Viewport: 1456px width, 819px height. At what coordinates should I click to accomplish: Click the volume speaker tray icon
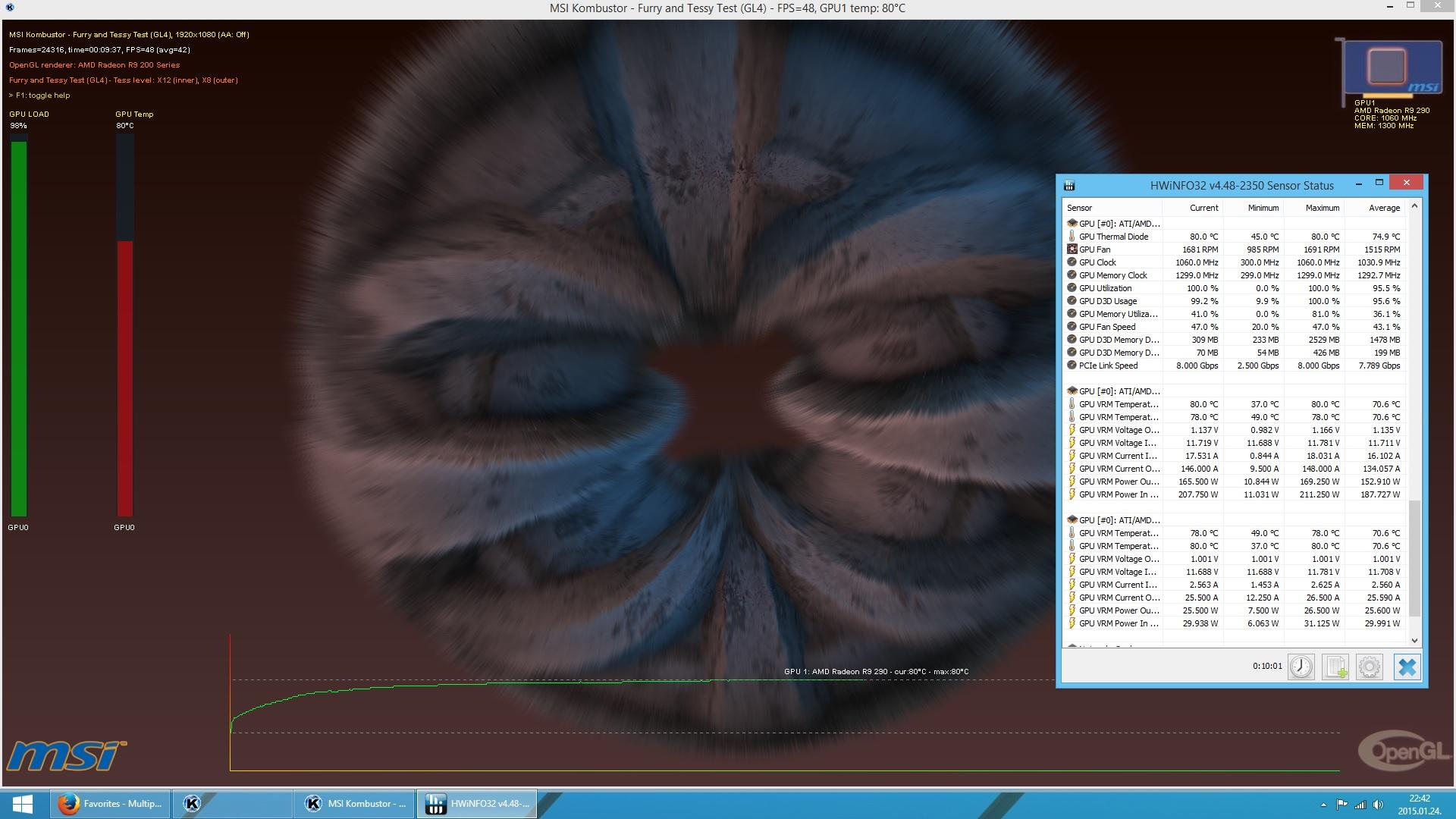1378,805
